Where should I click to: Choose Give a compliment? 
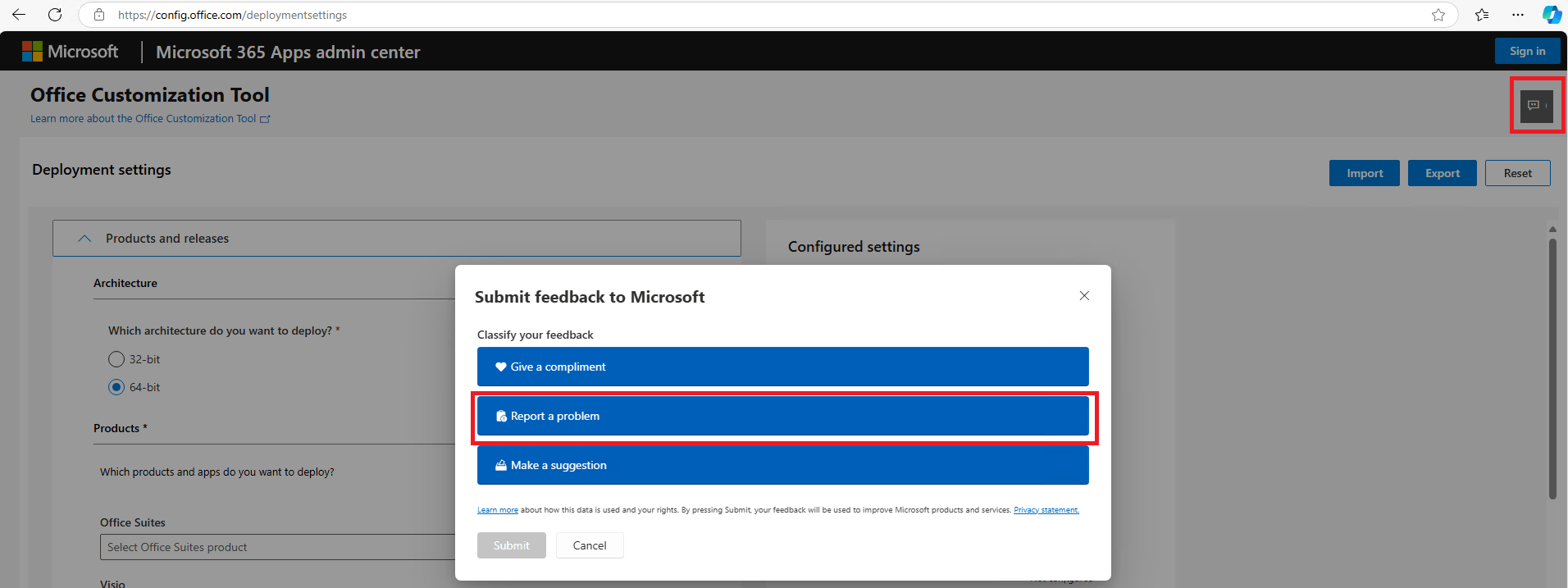783,367
